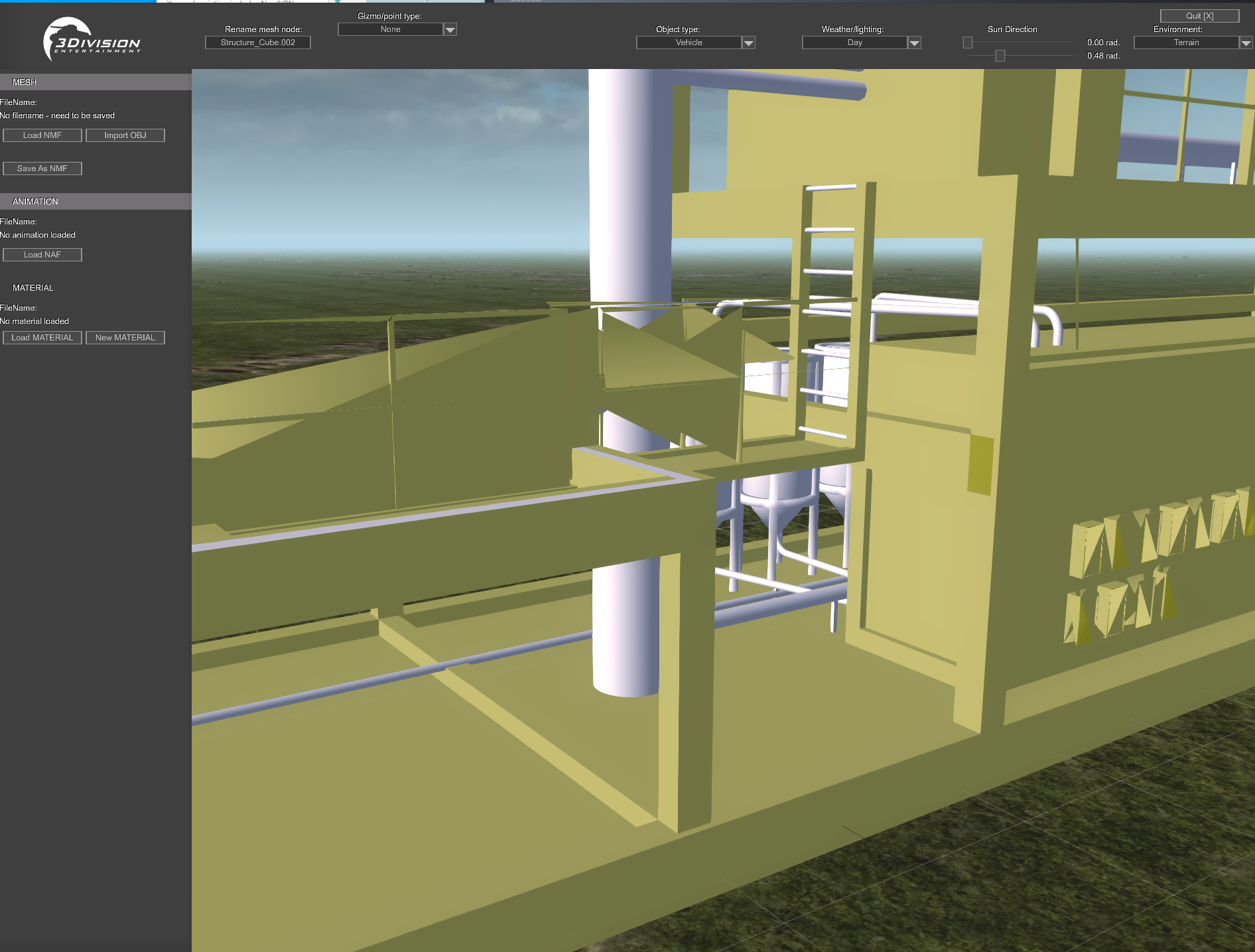Click Save As NMF button
The width and height of the screenshot is (1255, 952).
pyautogui.click(x=42, y=169)
